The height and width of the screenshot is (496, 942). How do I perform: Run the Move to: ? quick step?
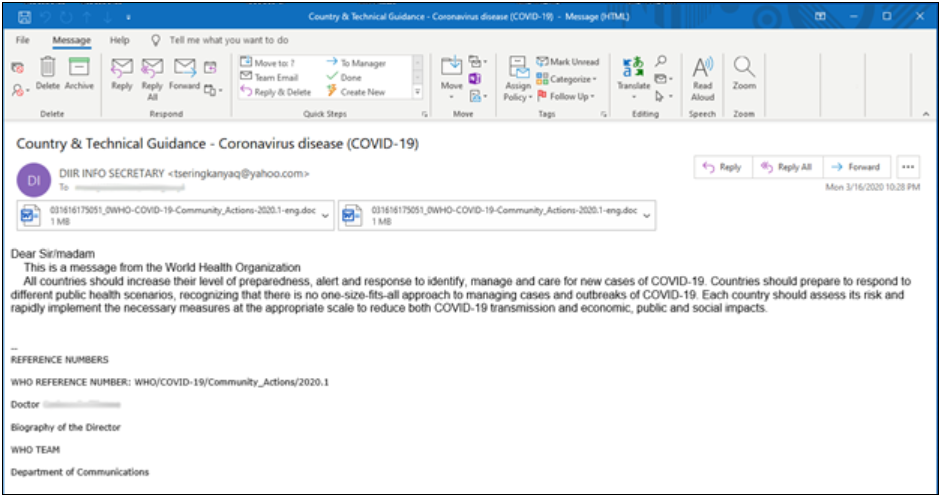point(267,63)
